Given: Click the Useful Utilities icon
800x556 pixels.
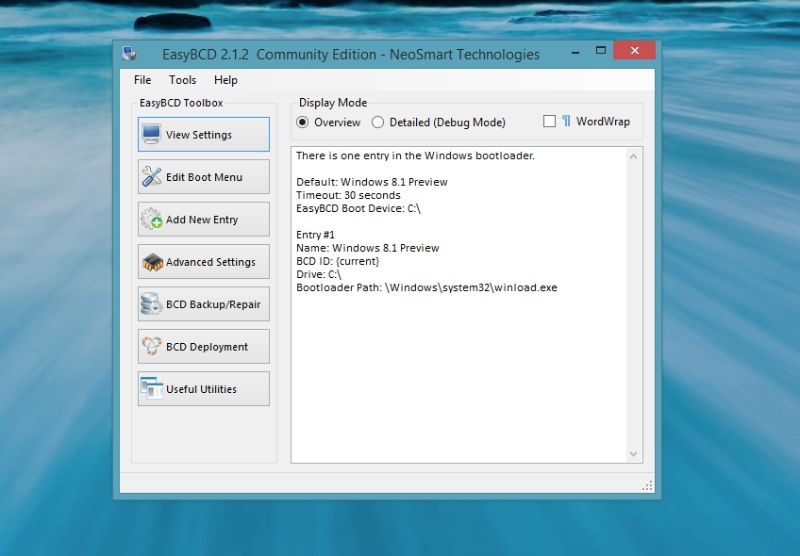Looking at the screenshot, I should tap(152, 389).
